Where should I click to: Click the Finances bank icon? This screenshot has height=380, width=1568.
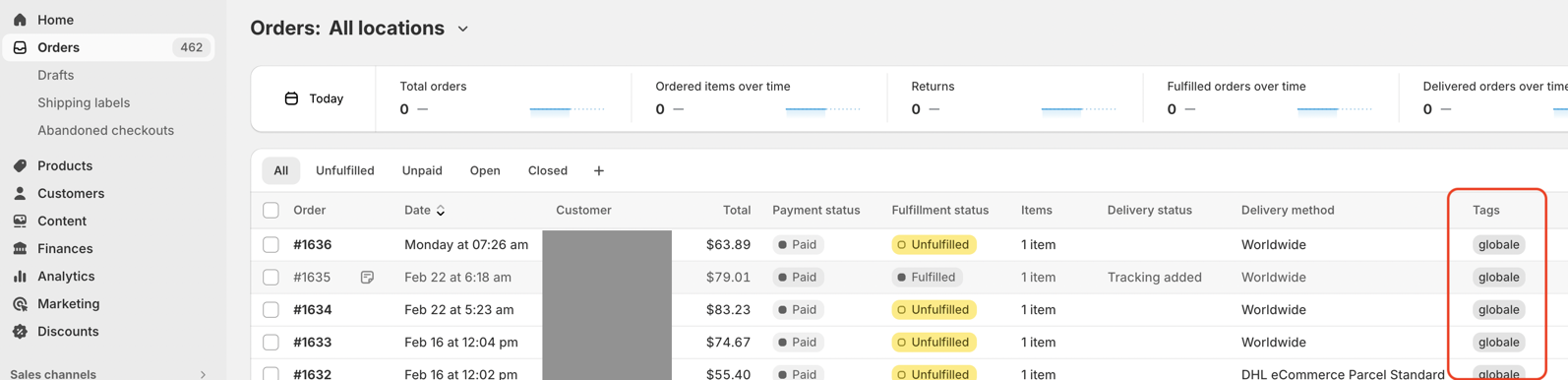(x=20, y=248)
